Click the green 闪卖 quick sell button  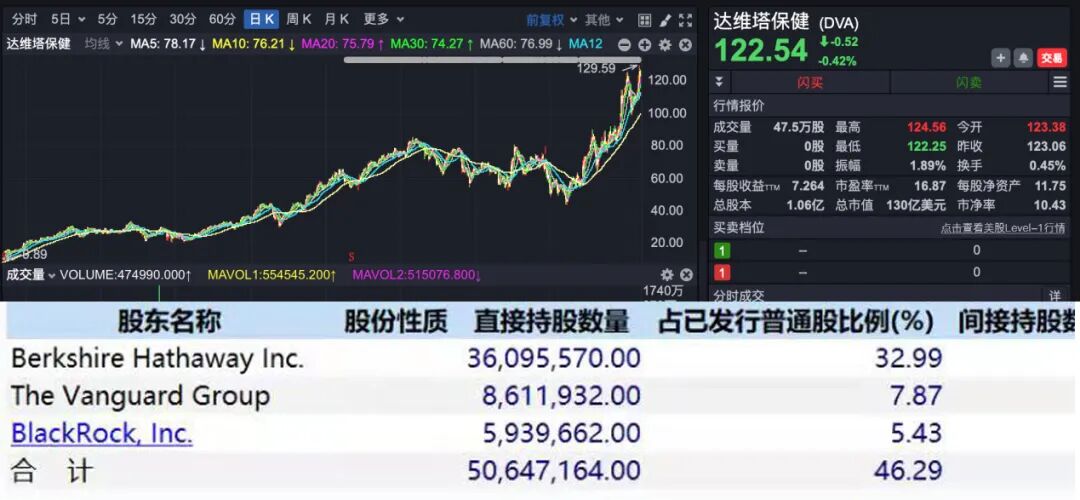coord(969,83)
